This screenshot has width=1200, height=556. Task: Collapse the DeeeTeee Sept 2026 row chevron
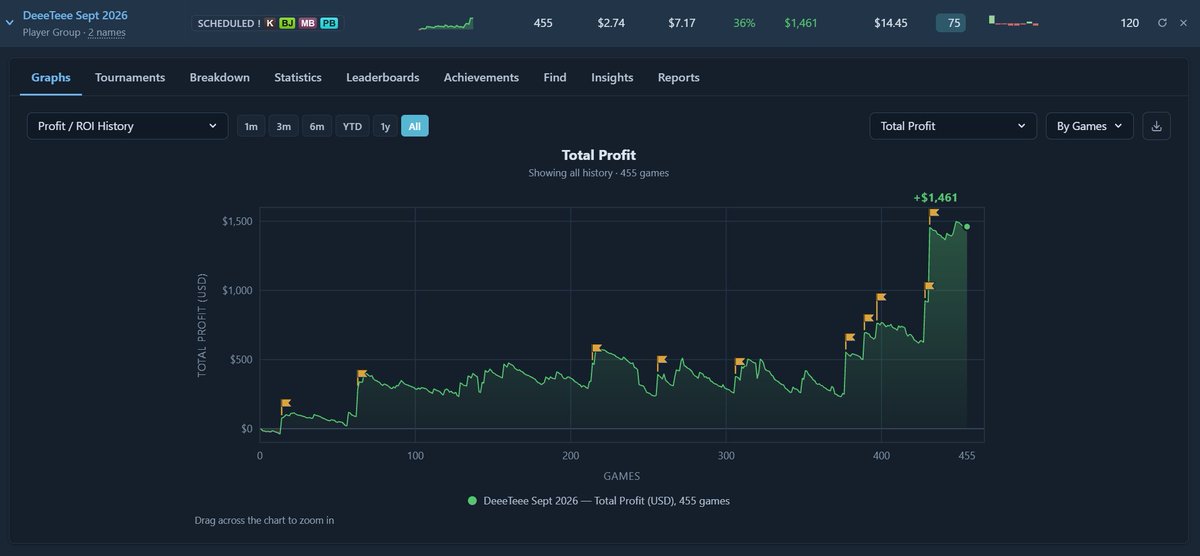9,22
